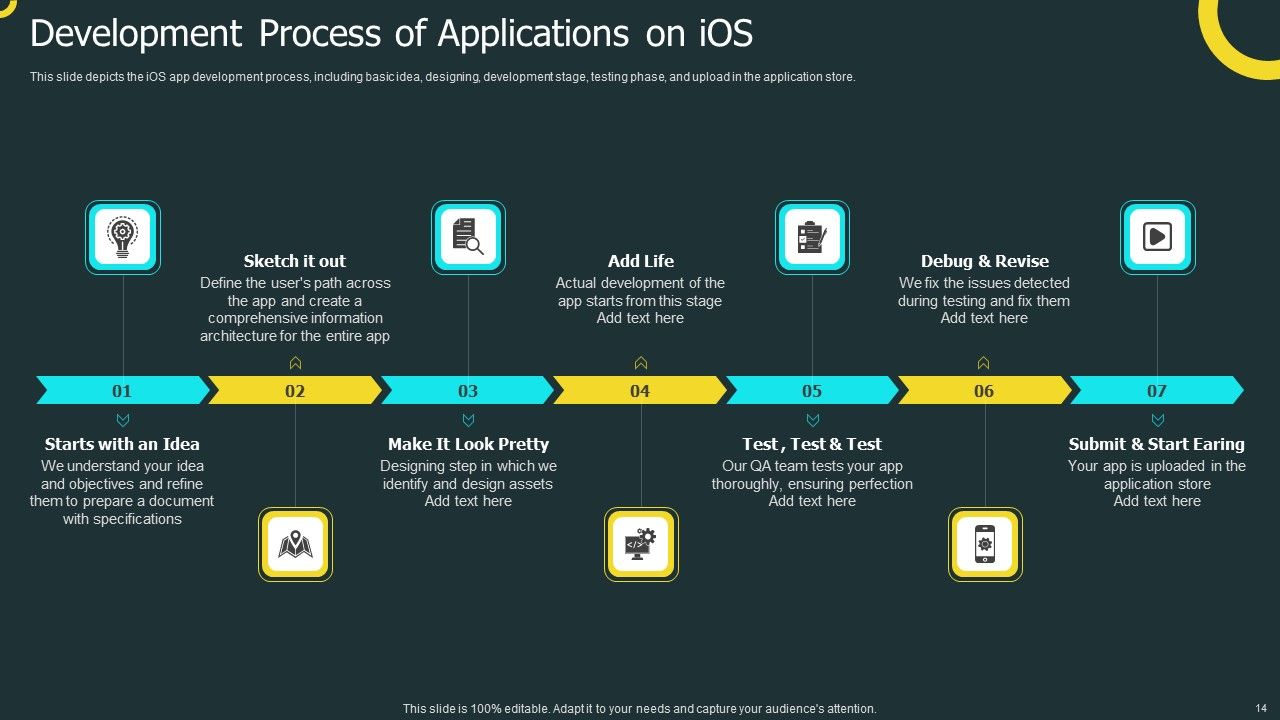This screenshot has height=720, width=1280.
Task: Click the subtitle text starting 'This slide depicts'
Action: pos(443,77)
